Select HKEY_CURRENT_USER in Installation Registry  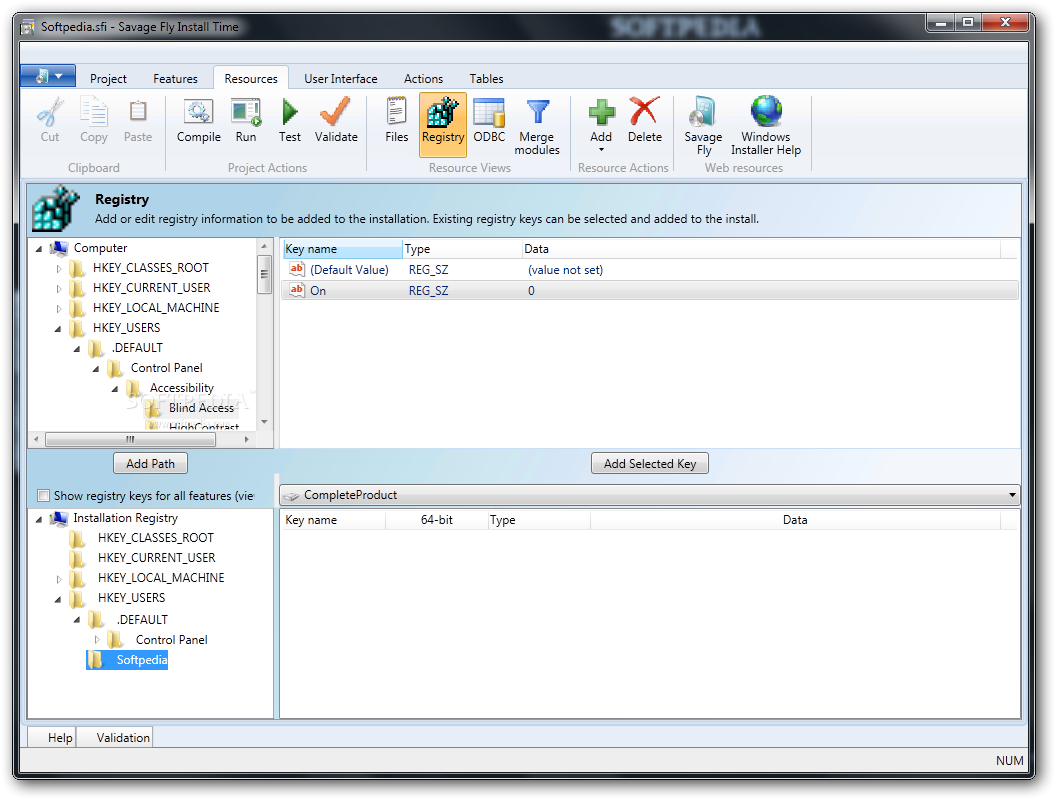(156, 558)
